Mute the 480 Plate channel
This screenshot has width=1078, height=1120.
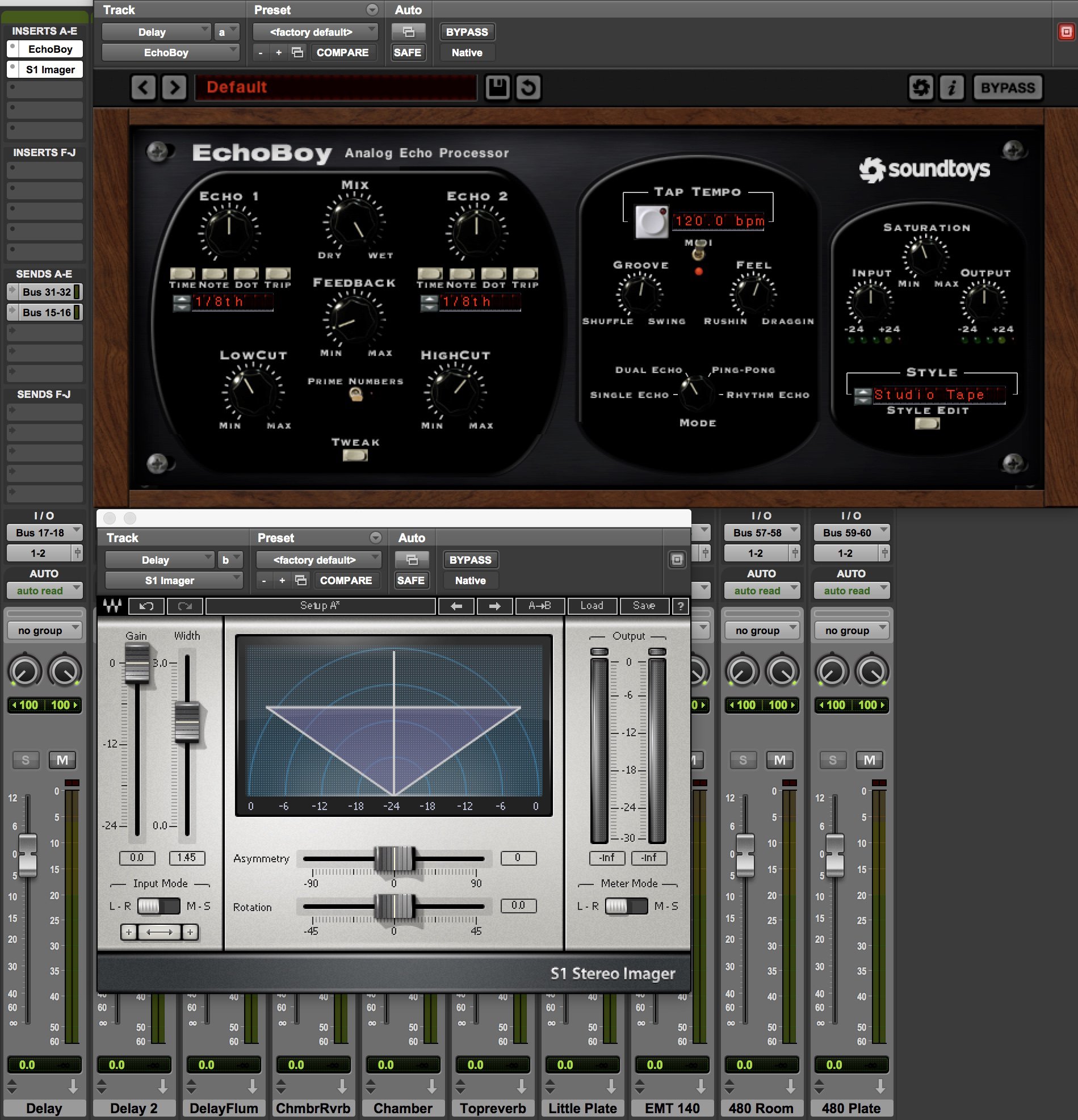(869, 760)
